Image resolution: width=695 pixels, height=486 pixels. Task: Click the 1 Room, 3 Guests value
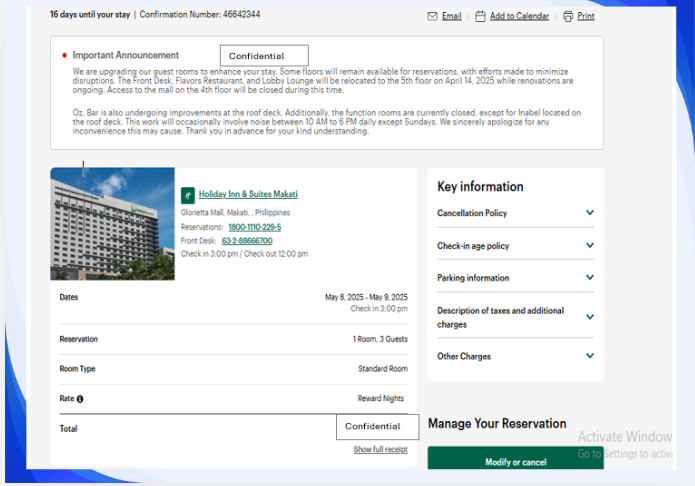pos(380,339)
